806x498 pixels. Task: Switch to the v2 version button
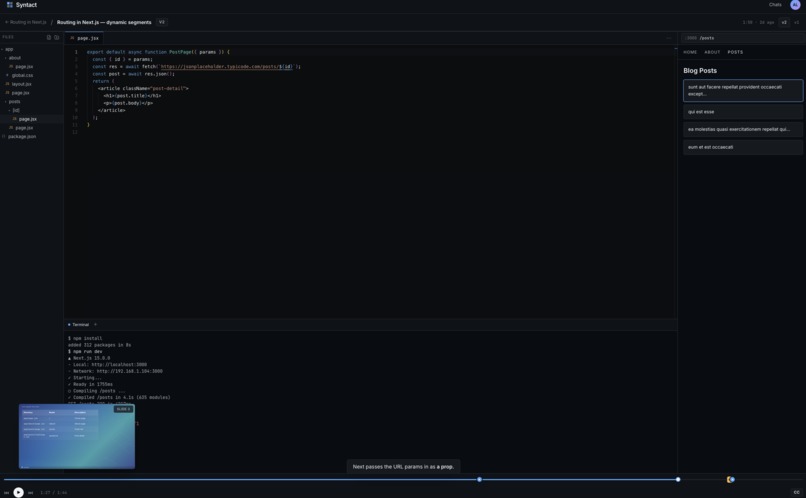(784, 22)
